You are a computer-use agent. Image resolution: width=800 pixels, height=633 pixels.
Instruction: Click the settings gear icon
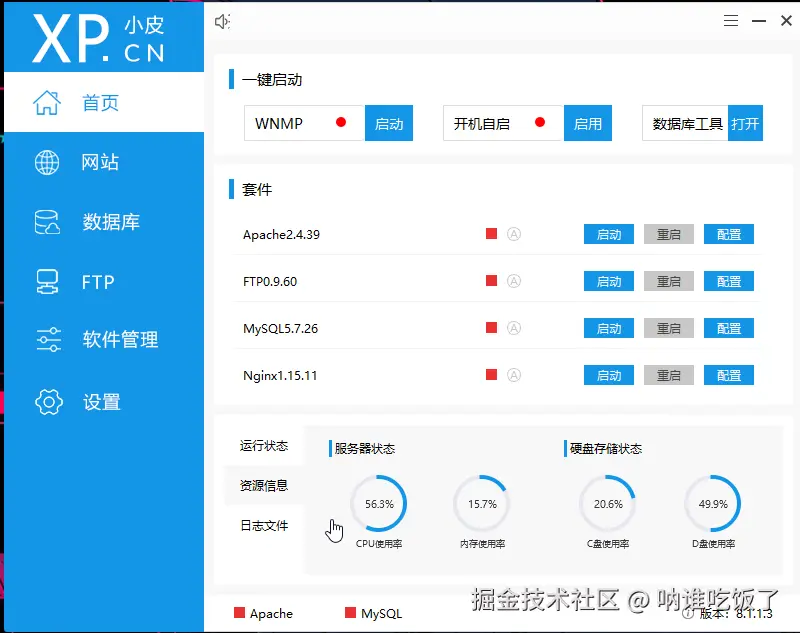coord(49,402)
